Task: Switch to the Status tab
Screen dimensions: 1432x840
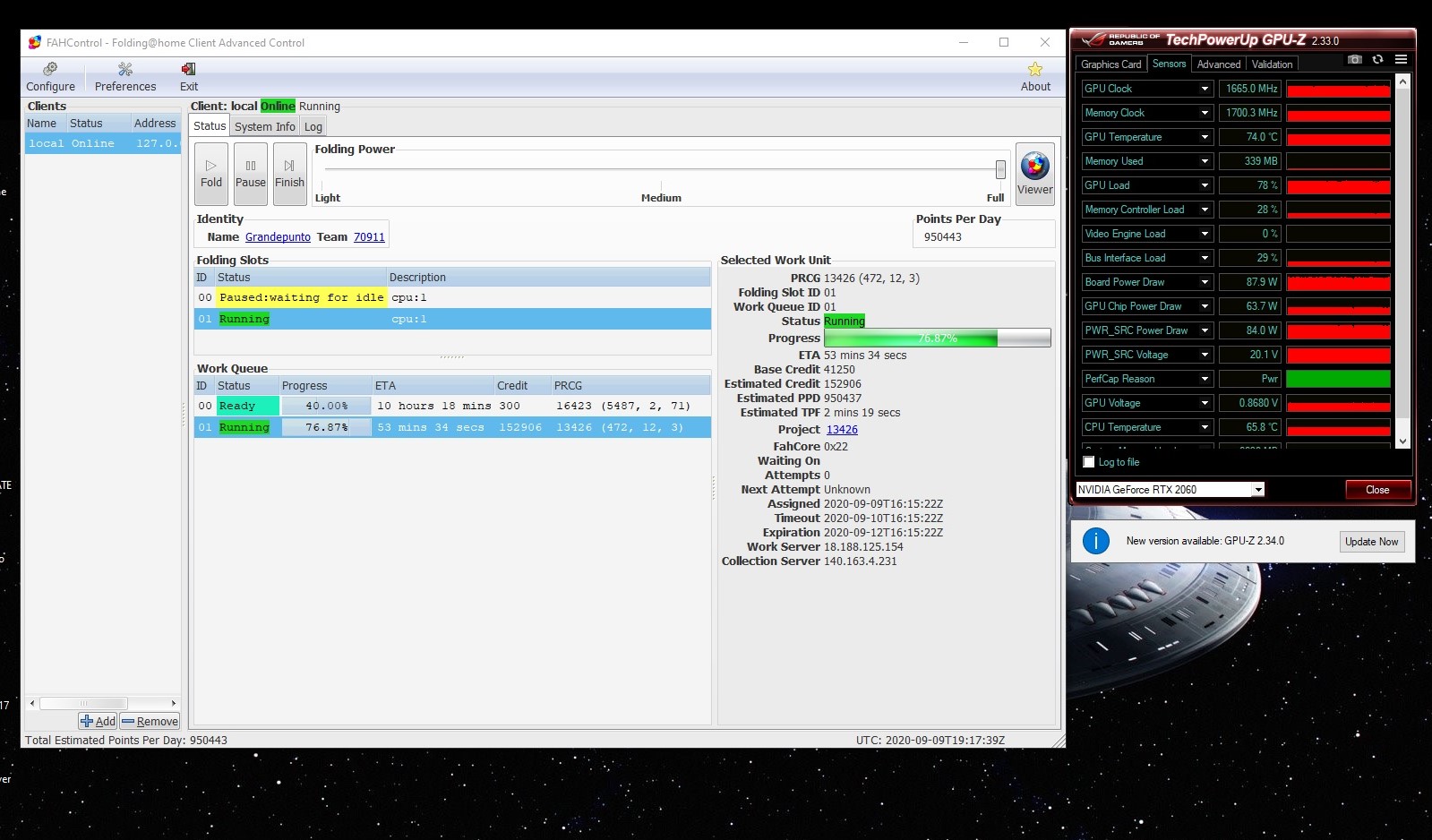Action: 210,126
